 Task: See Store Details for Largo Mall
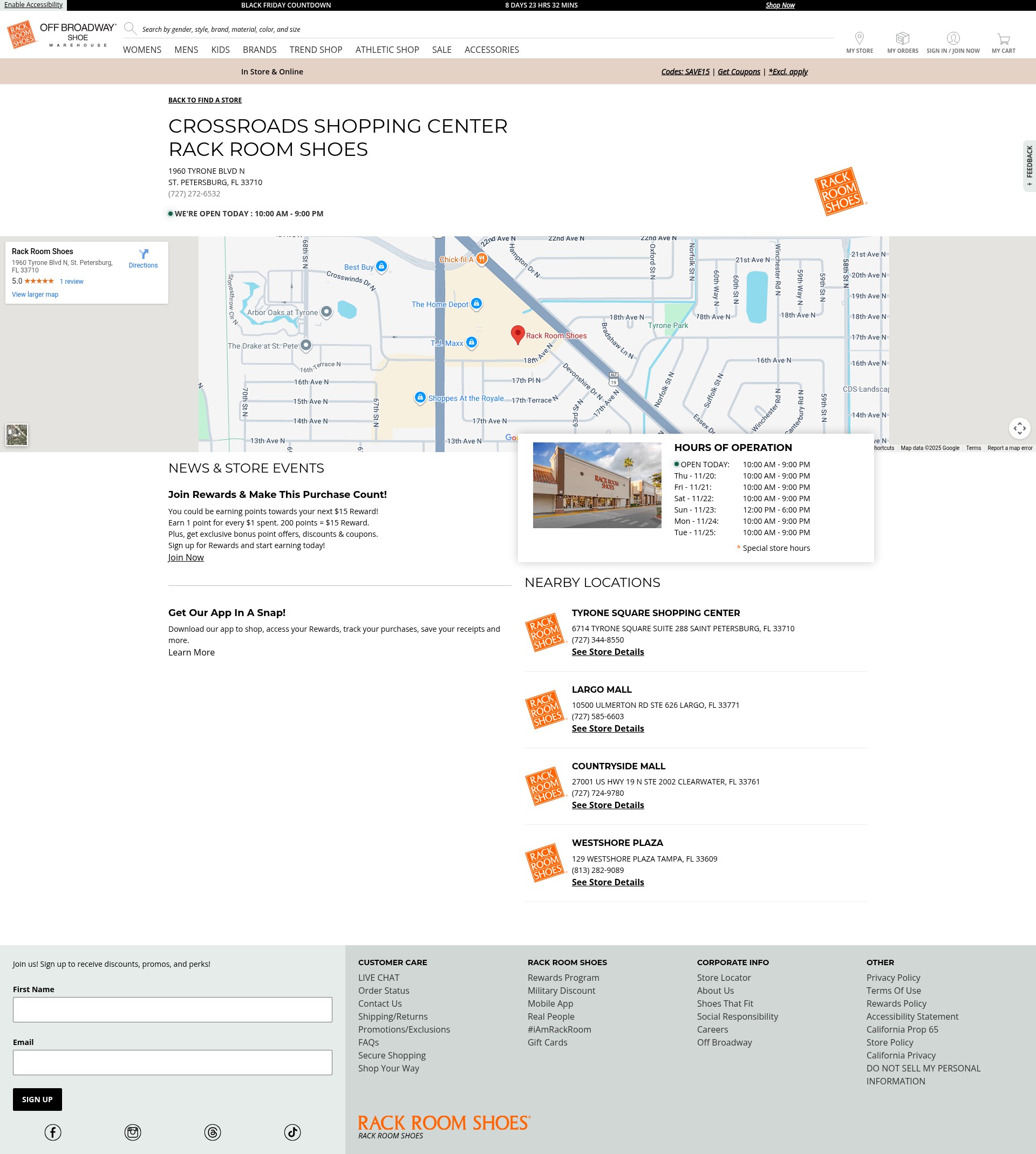pos(608,728)
